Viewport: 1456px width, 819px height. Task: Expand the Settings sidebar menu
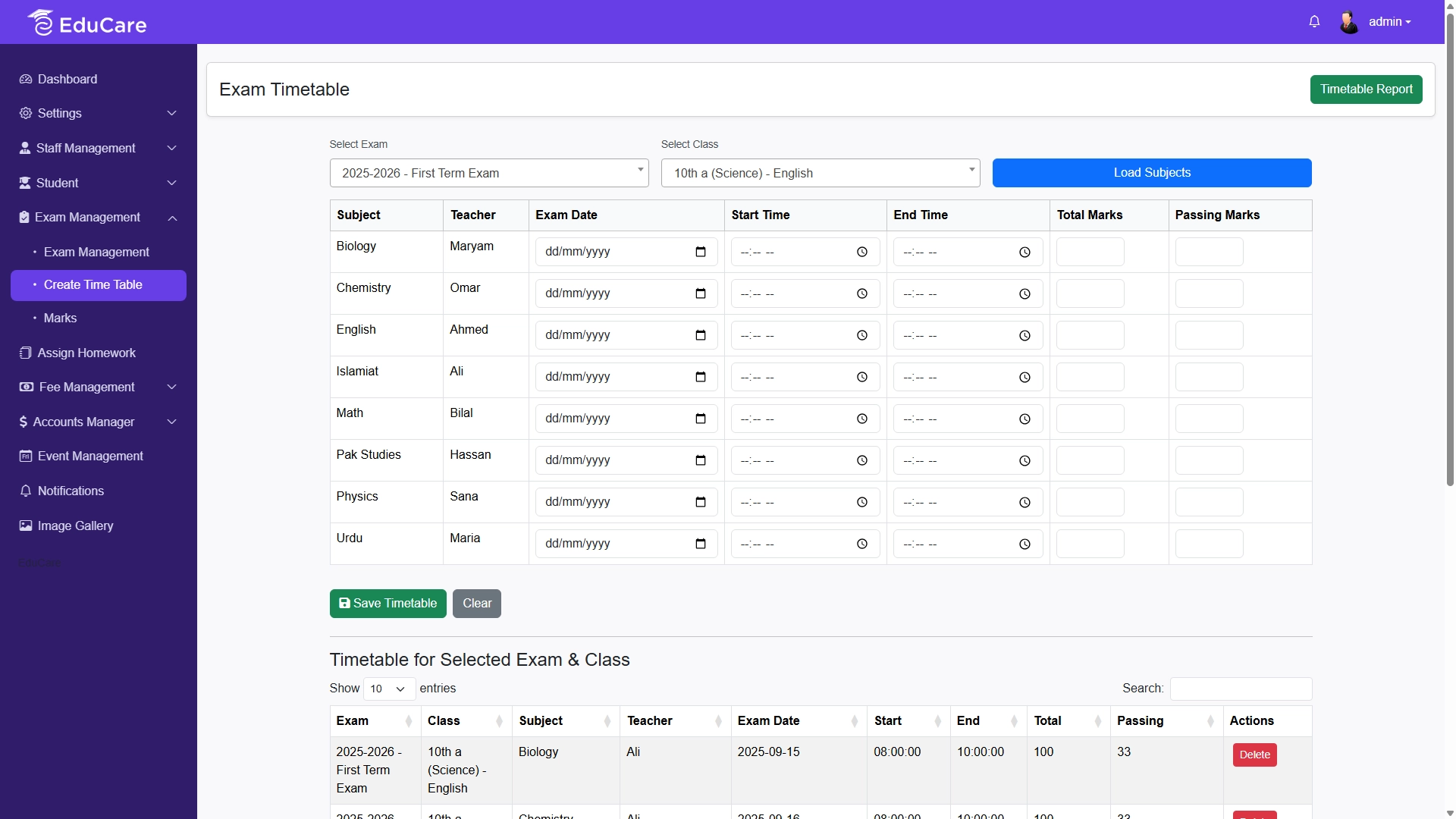point(99,113)
